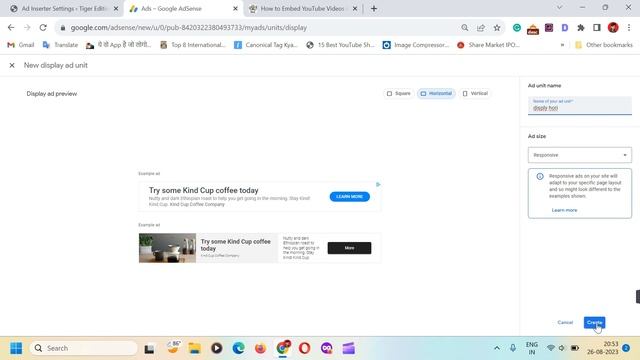640x360 pixels.
Task: Open the Image Compressor bookmark
Action: [x=416, y=45]
